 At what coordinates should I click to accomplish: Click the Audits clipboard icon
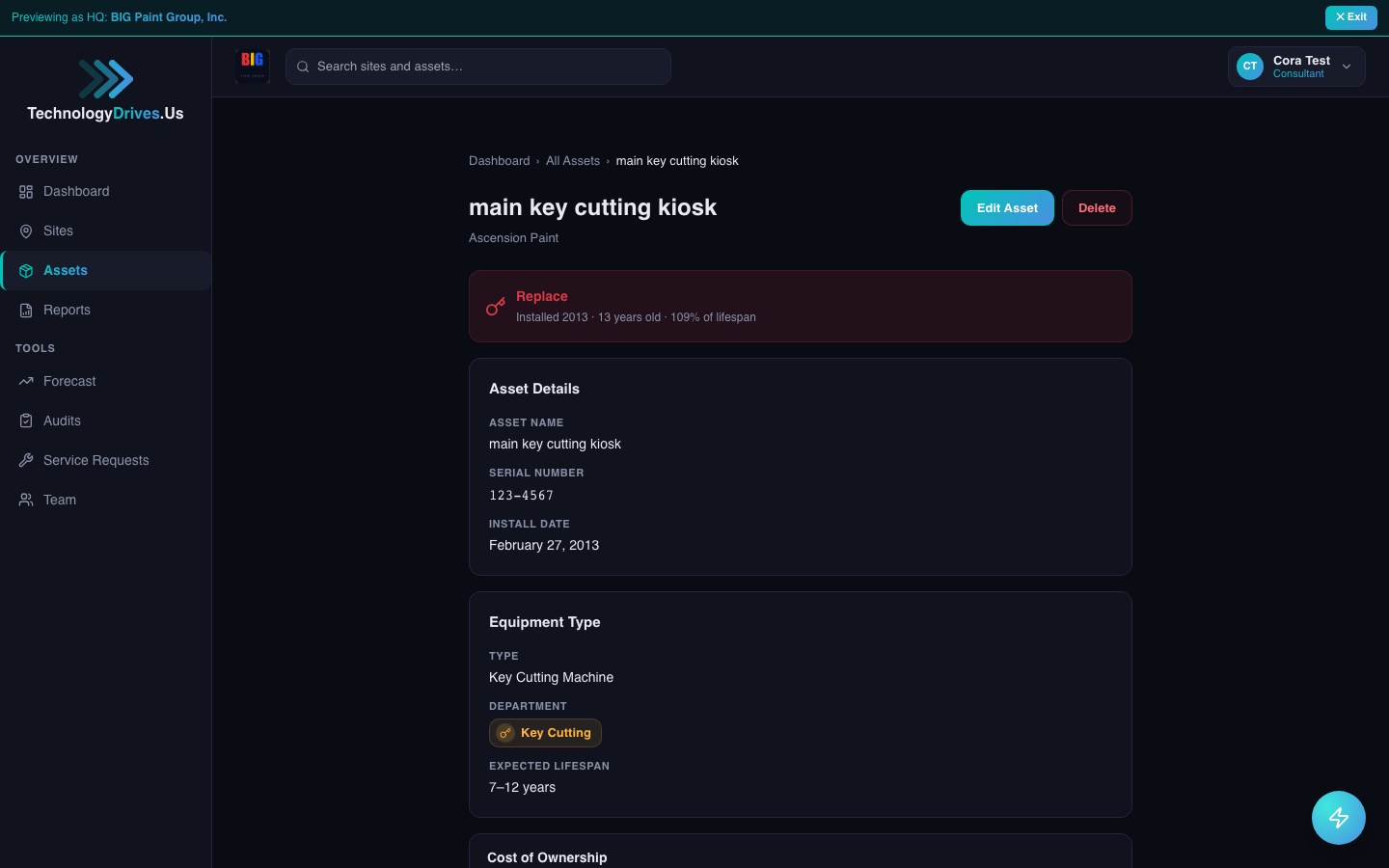tap(26, 421)
